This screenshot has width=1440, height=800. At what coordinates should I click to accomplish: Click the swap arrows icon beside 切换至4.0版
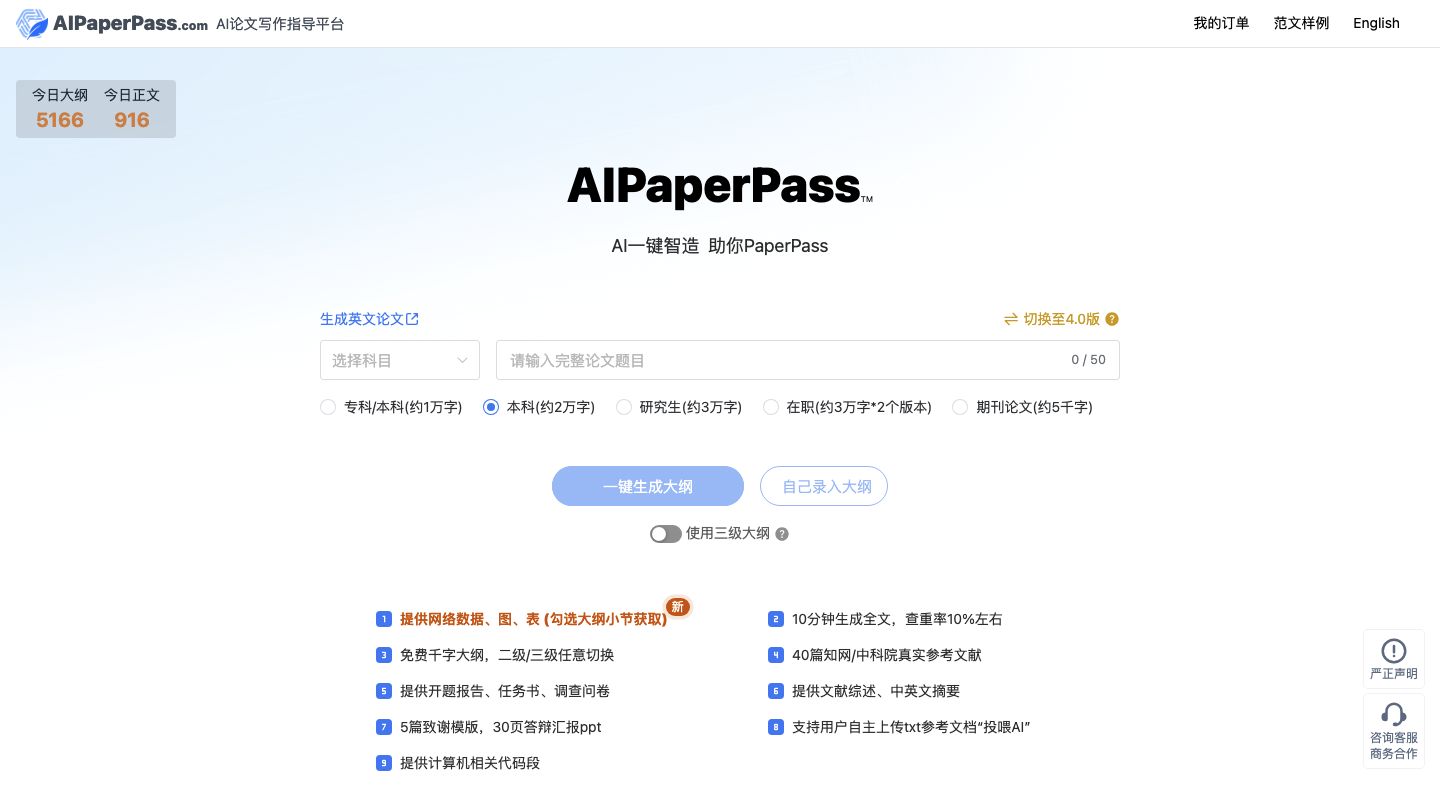(1011, 319)
